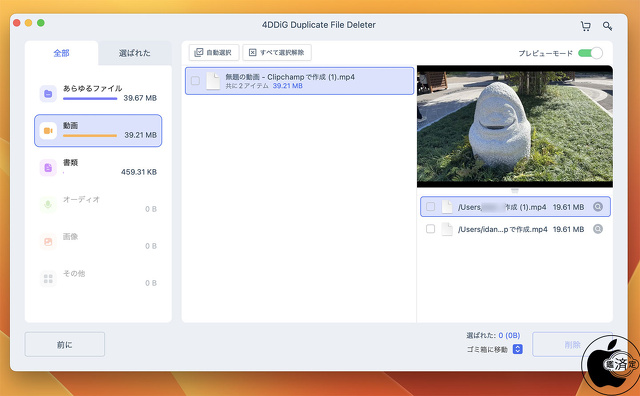Select the 書類 category
Image resolution: width=640 pixels, height=396 pixels.
[98, 168]
